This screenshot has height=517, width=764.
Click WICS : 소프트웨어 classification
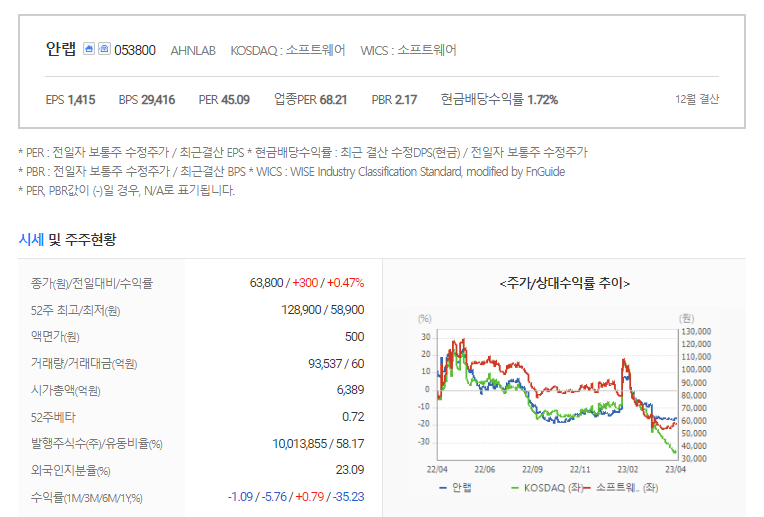point(408,50)
